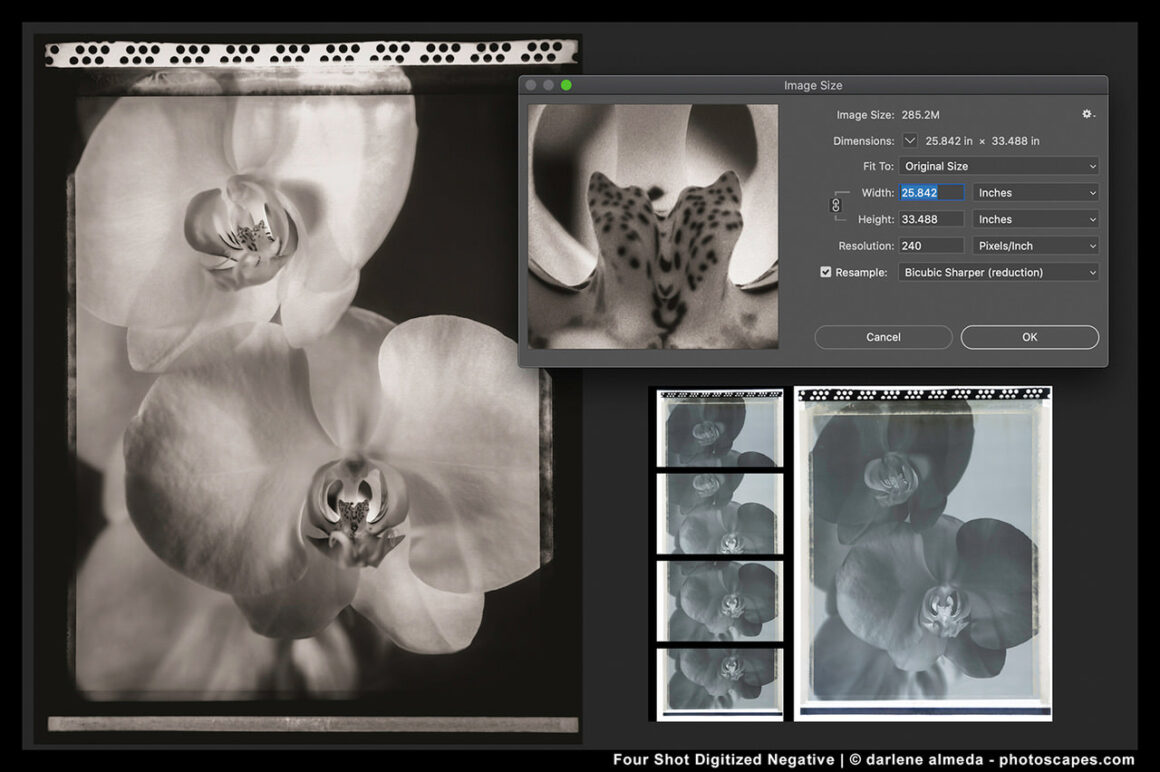Screen dimensions: 1160x772
Task: Toggle the constrain proportions chain link icon
Action: click(836, 205)
